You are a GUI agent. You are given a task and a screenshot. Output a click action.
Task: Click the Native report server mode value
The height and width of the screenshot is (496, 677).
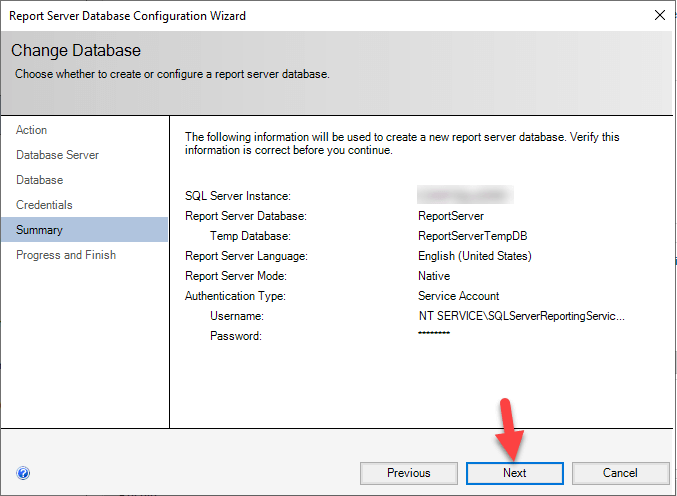click(x=434, y=276)
